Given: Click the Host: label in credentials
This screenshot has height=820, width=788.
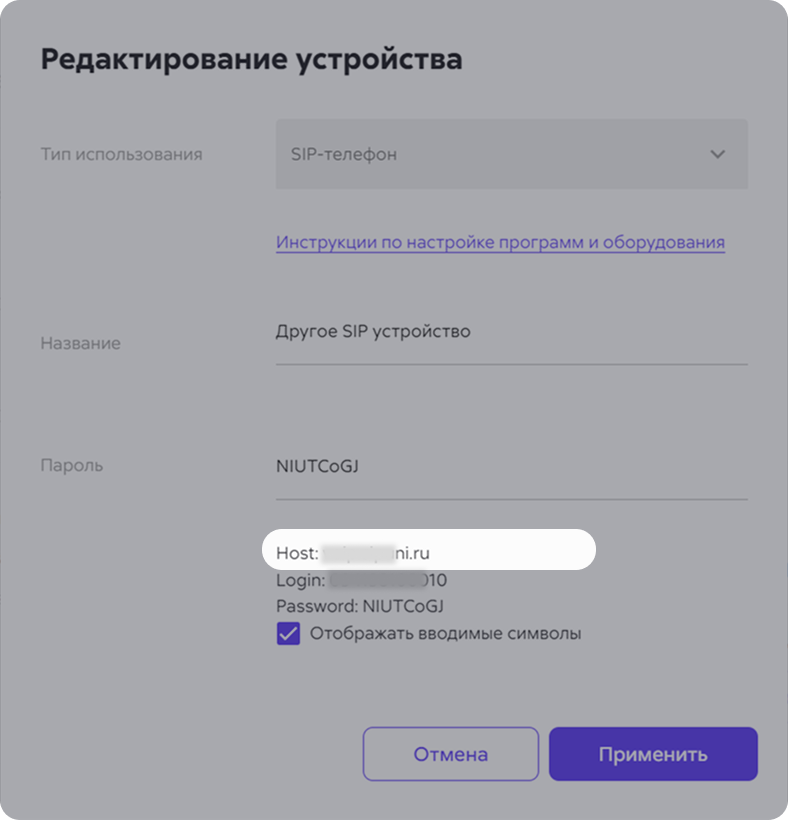Looking at the screenshot, I should [x=296, y=552].
